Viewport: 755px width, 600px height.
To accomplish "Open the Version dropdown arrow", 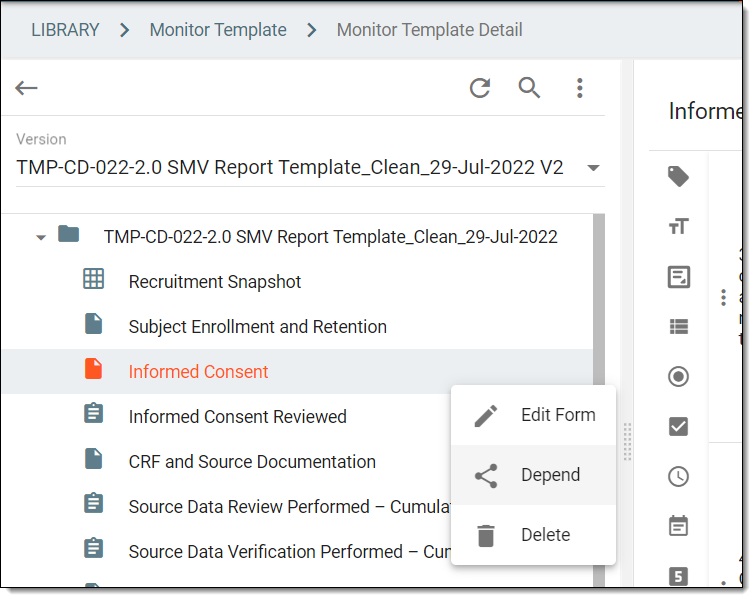I will point(594,168).
